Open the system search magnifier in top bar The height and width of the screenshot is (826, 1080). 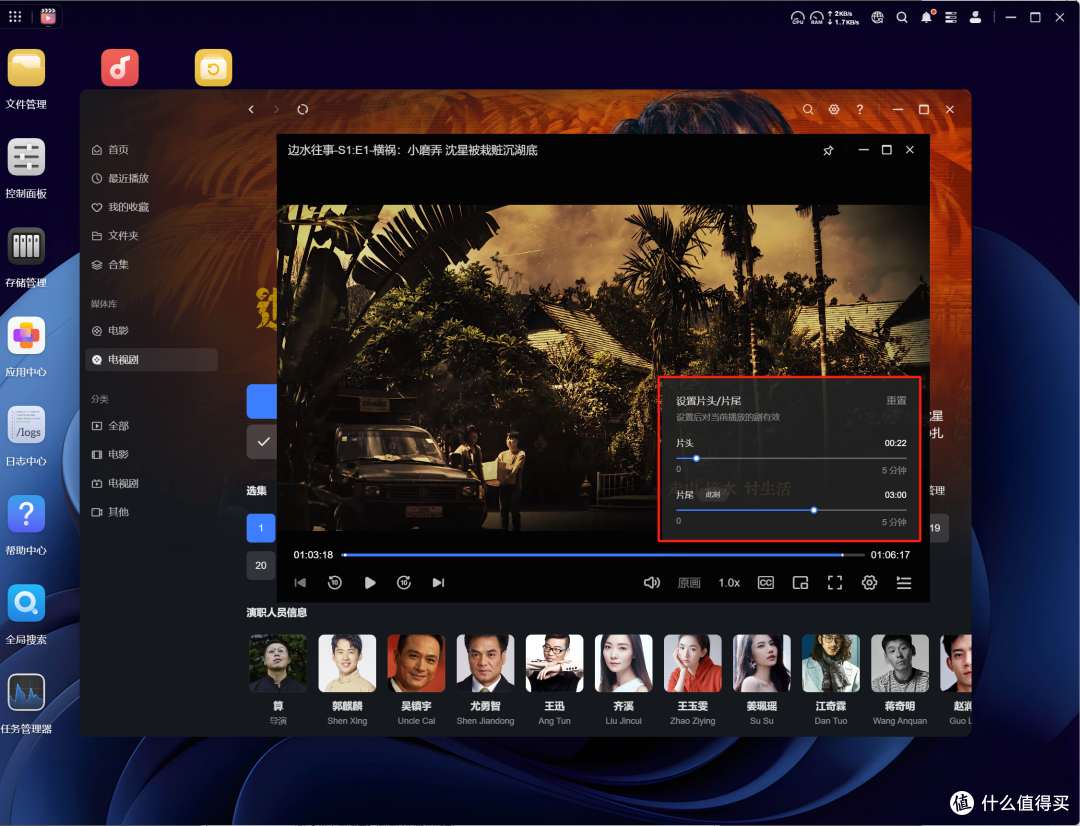pyautogui.click(x=902, y=17)
